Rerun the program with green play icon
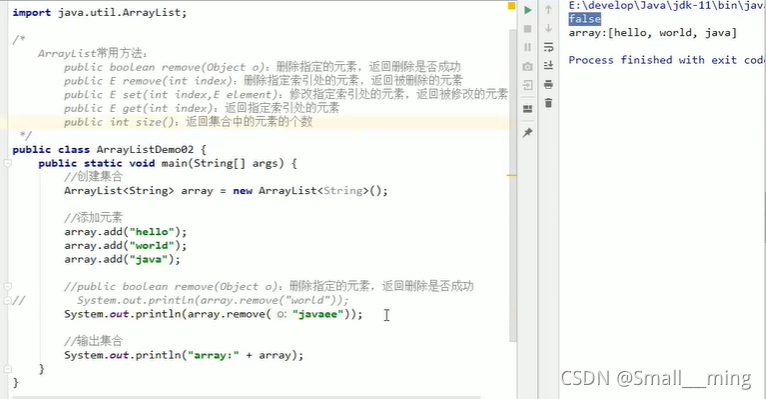766x399 pixels. [528, 10]
